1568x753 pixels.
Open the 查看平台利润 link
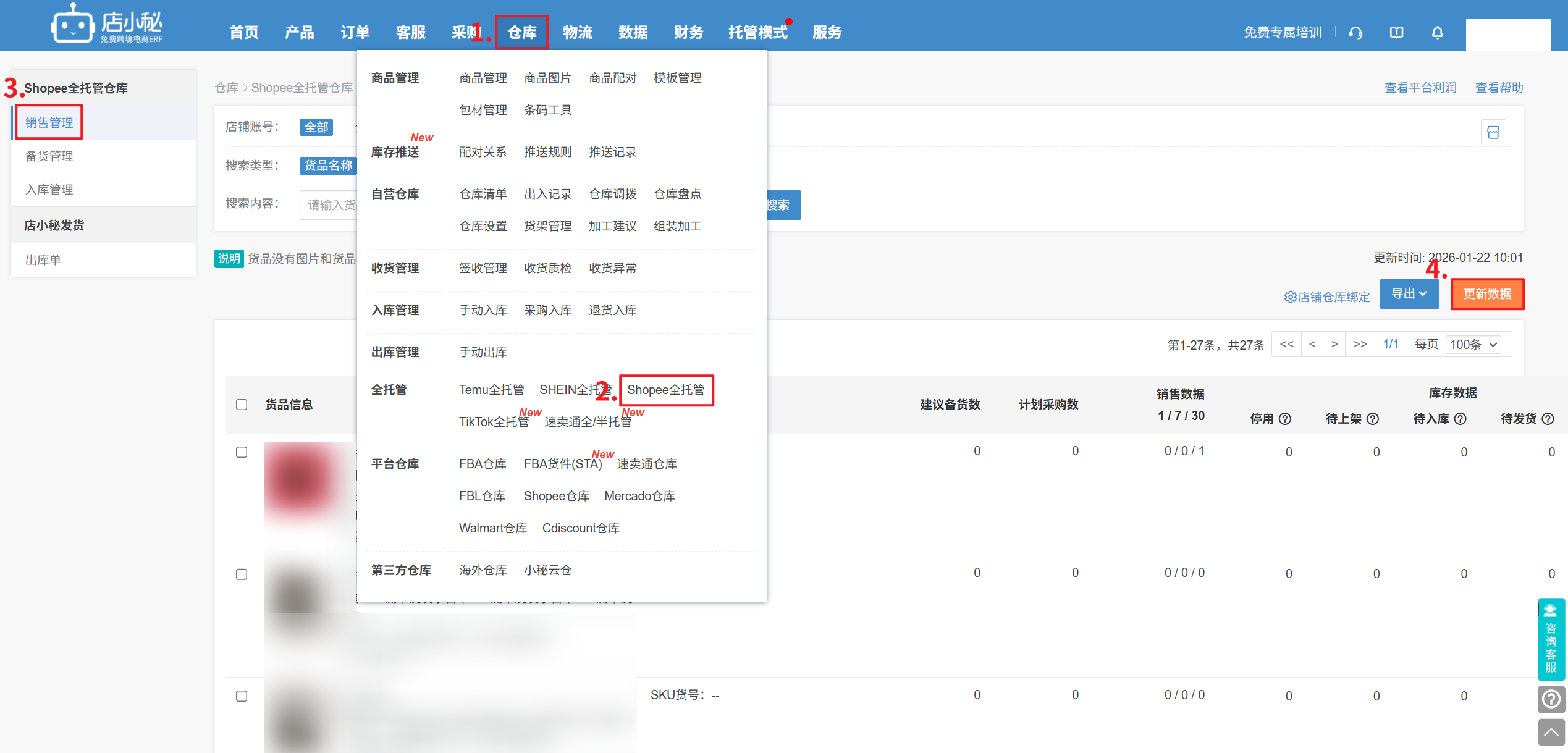tap(1420, 88)
